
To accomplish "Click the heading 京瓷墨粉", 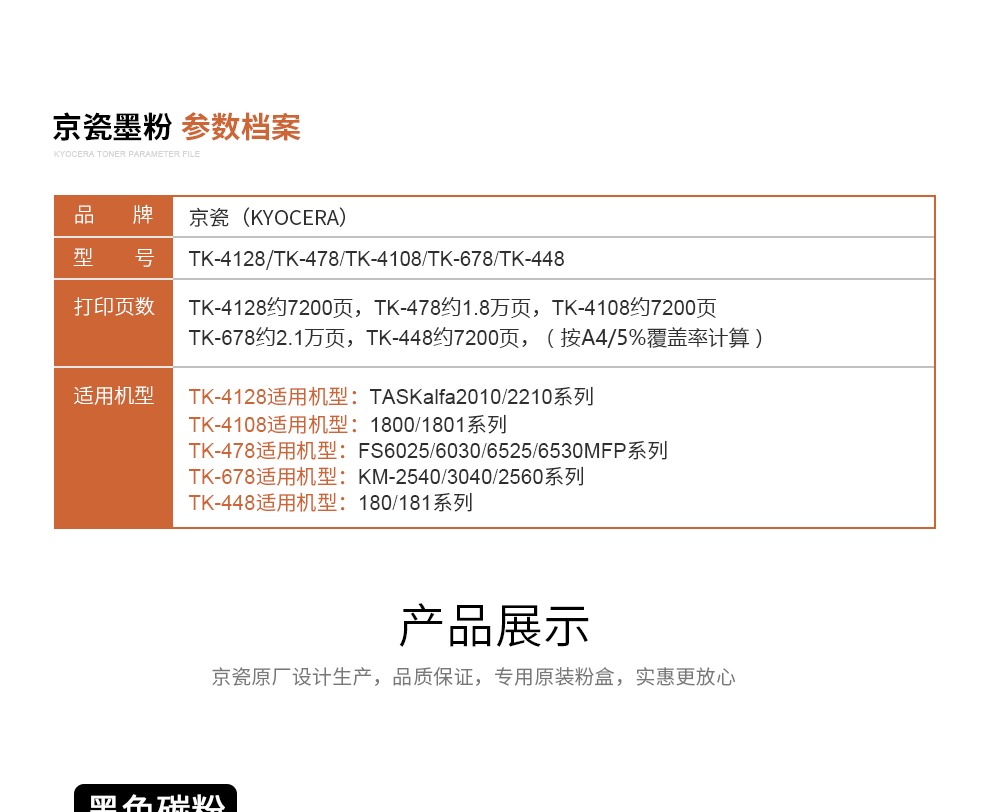I will (x=112, y=128).
